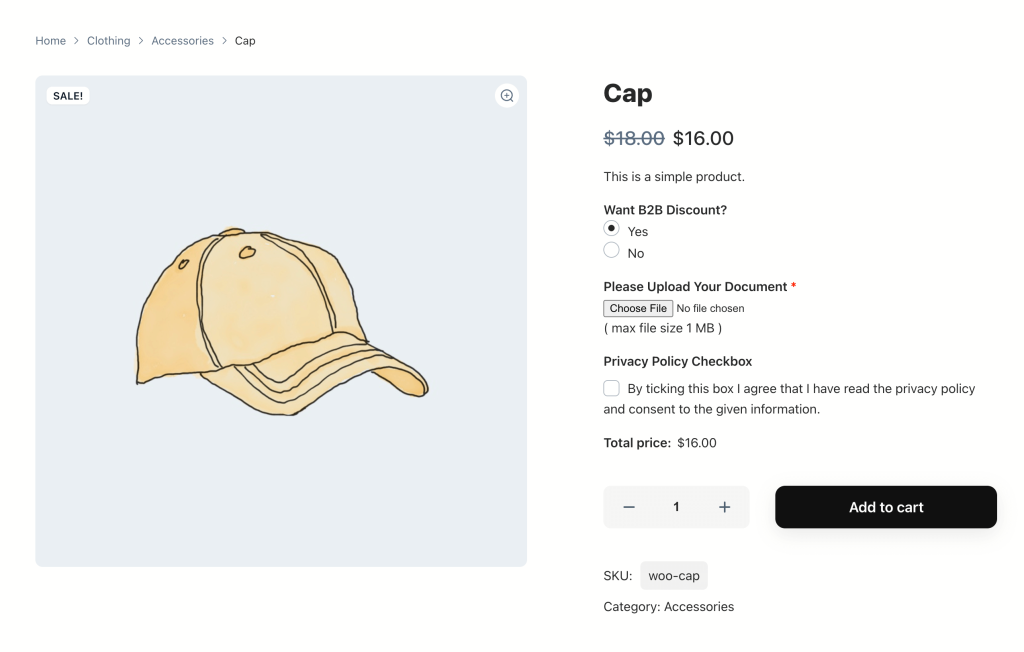Open the image zoom magnifier icon
Viewport: 1024px width, 652px height.
507,96
